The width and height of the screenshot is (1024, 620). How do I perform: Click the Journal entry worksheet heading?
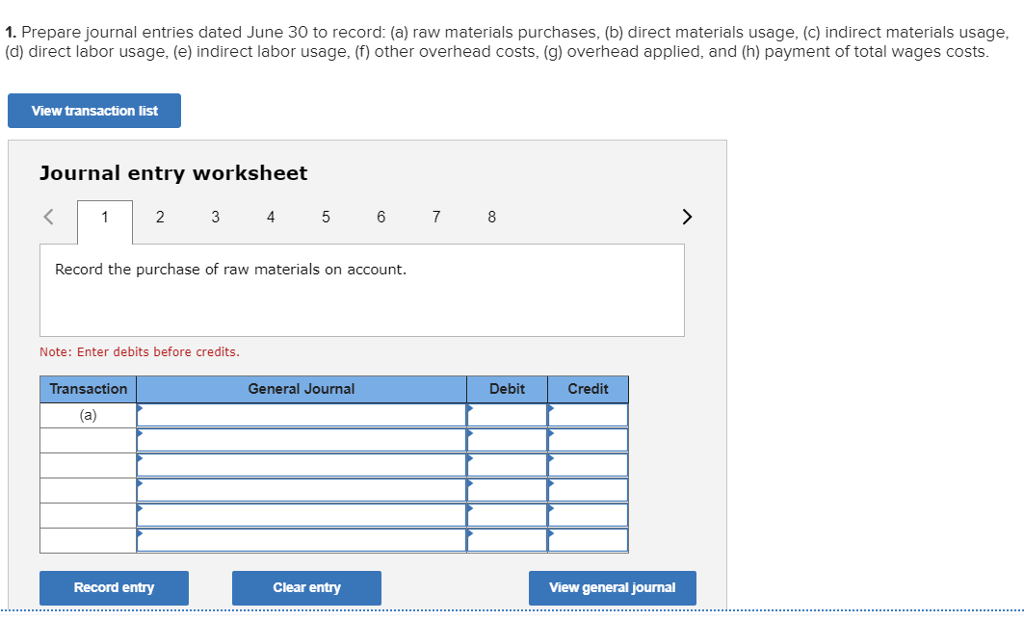pos(173,173)
